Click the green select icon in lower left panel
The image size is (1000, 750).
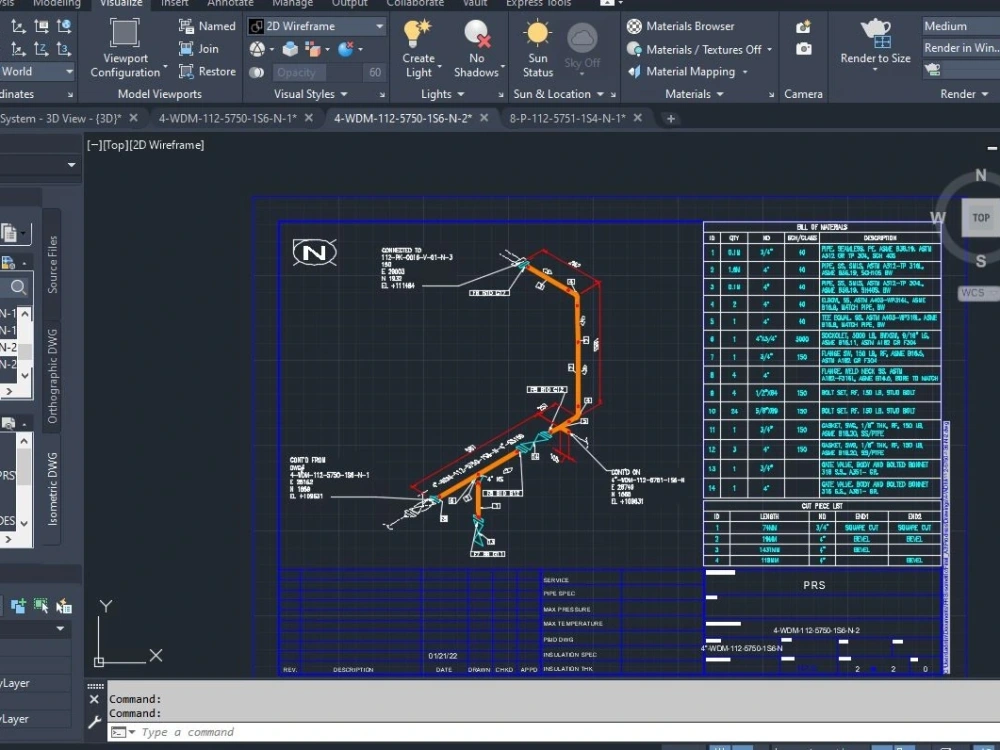coord(41,605)
